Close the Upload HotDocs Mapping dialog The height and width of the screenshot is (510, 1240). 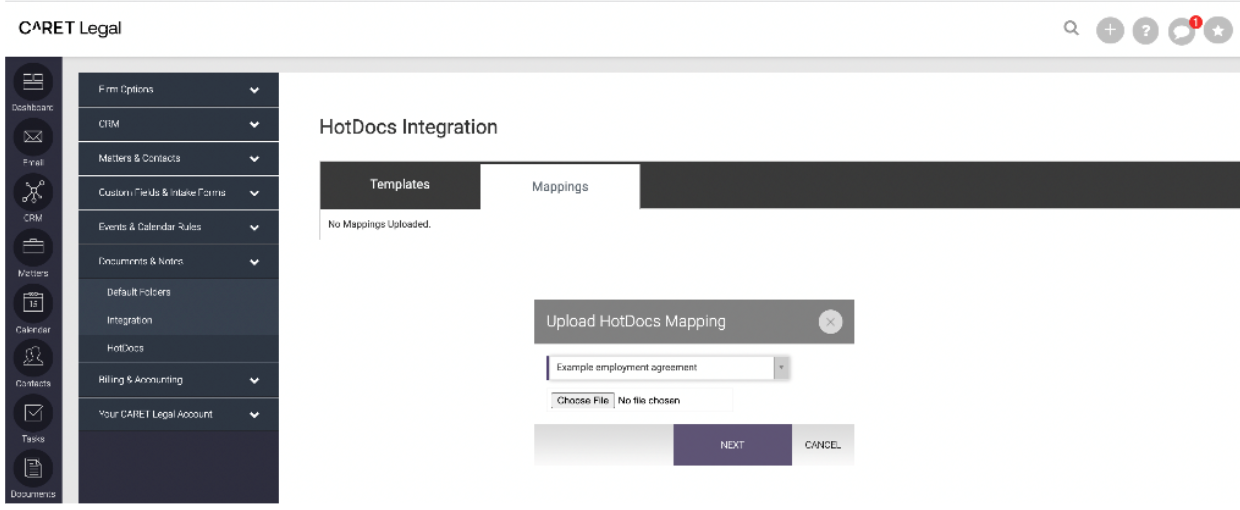coord(830,322)
